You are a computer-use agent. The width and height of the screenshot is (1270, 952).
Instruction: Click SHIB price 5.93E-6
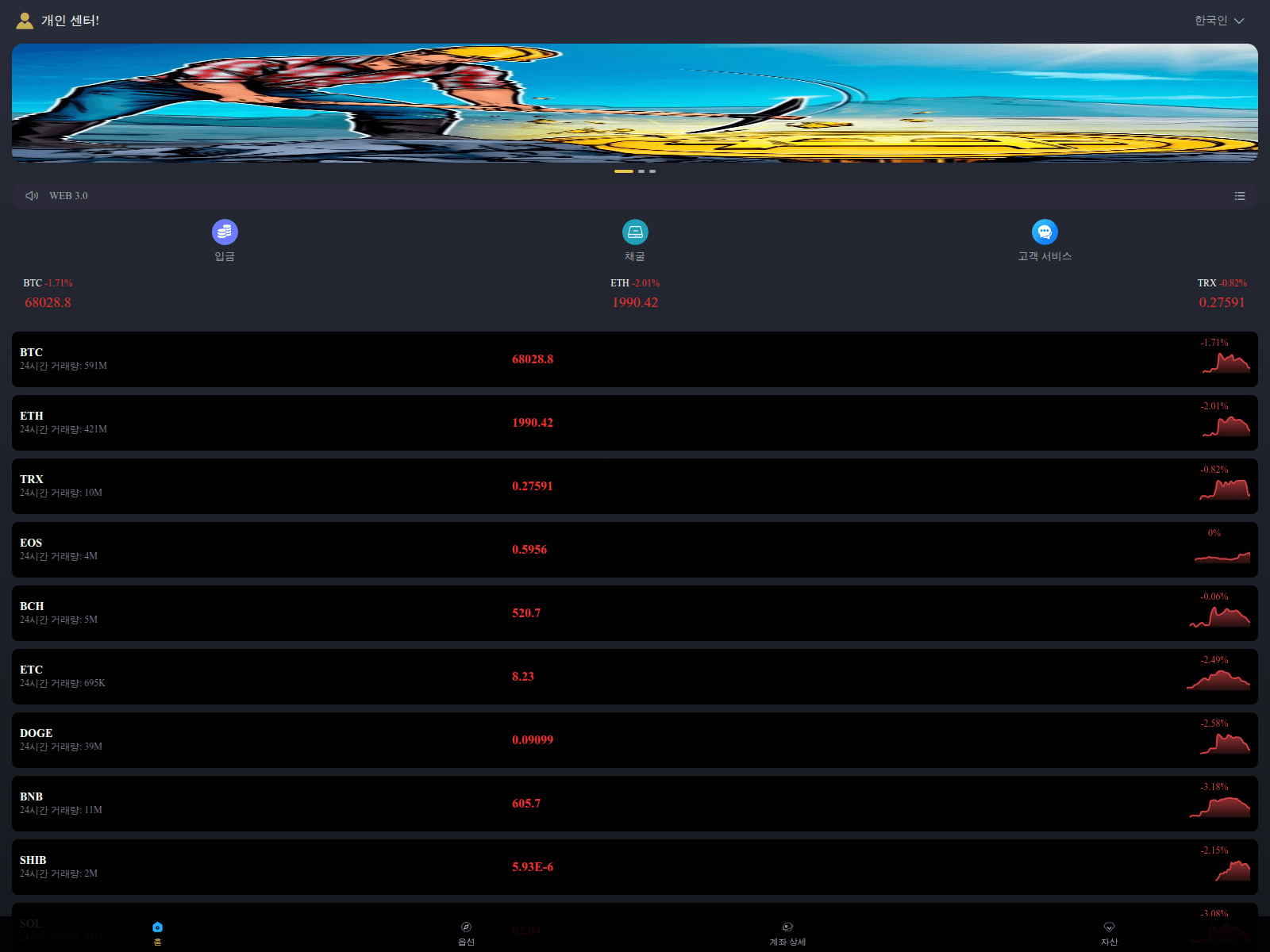pos(533,867)
